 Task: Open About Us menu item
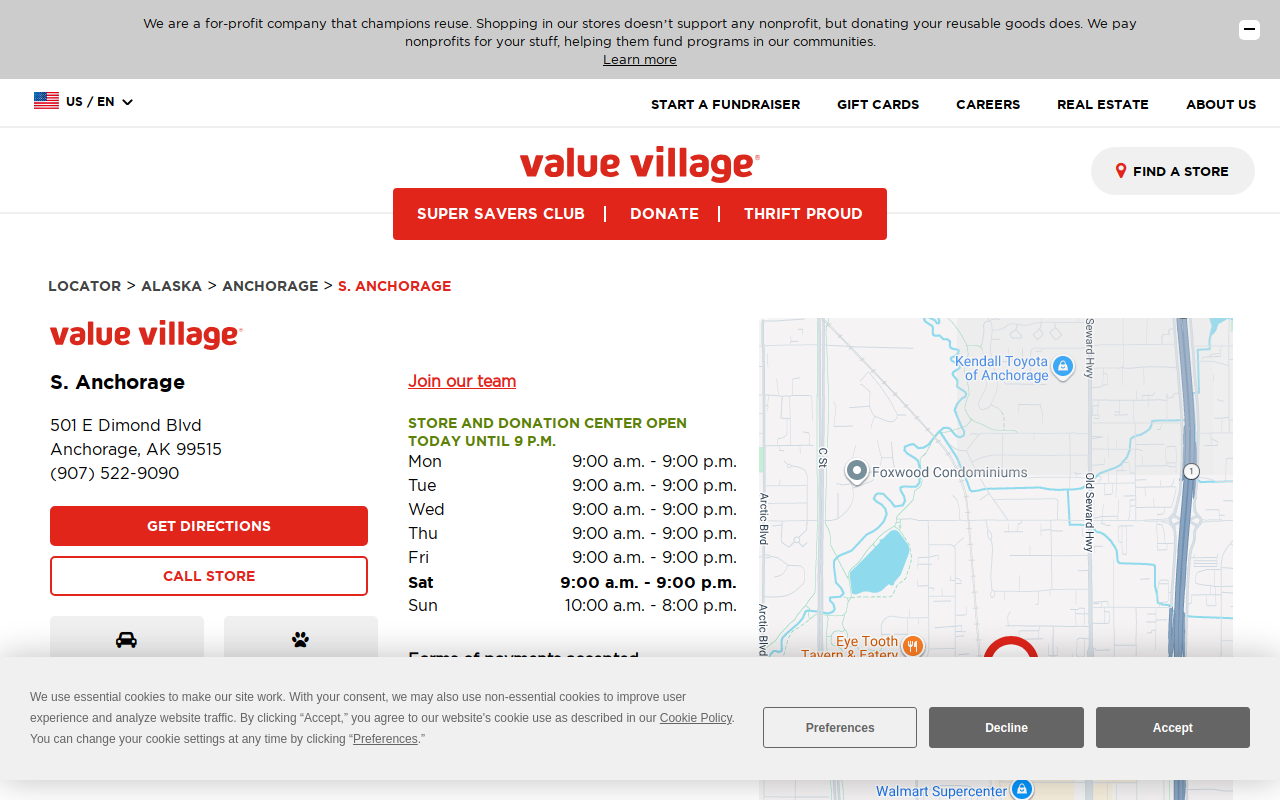click(x=1221, y=104)
